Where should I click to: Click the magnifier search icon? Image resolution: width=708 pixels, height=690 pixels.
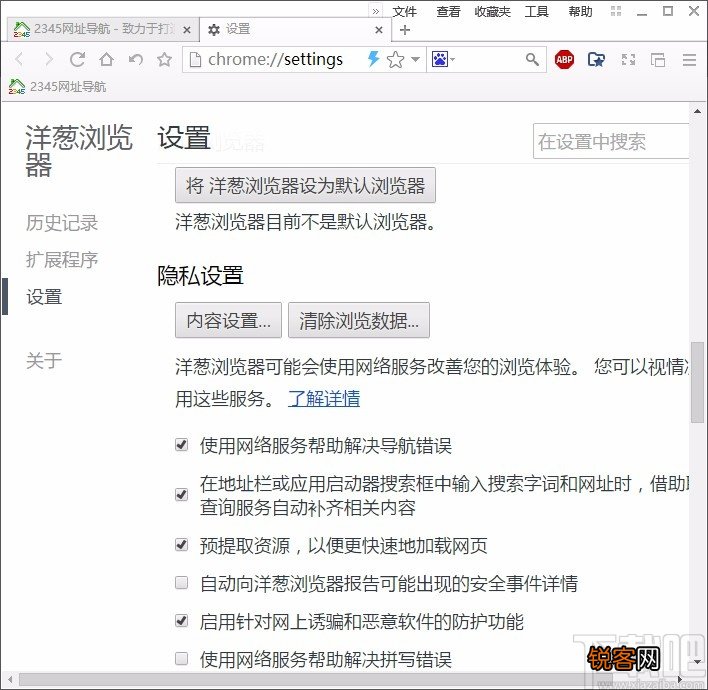pyautogui.click(x=532, y=59)
